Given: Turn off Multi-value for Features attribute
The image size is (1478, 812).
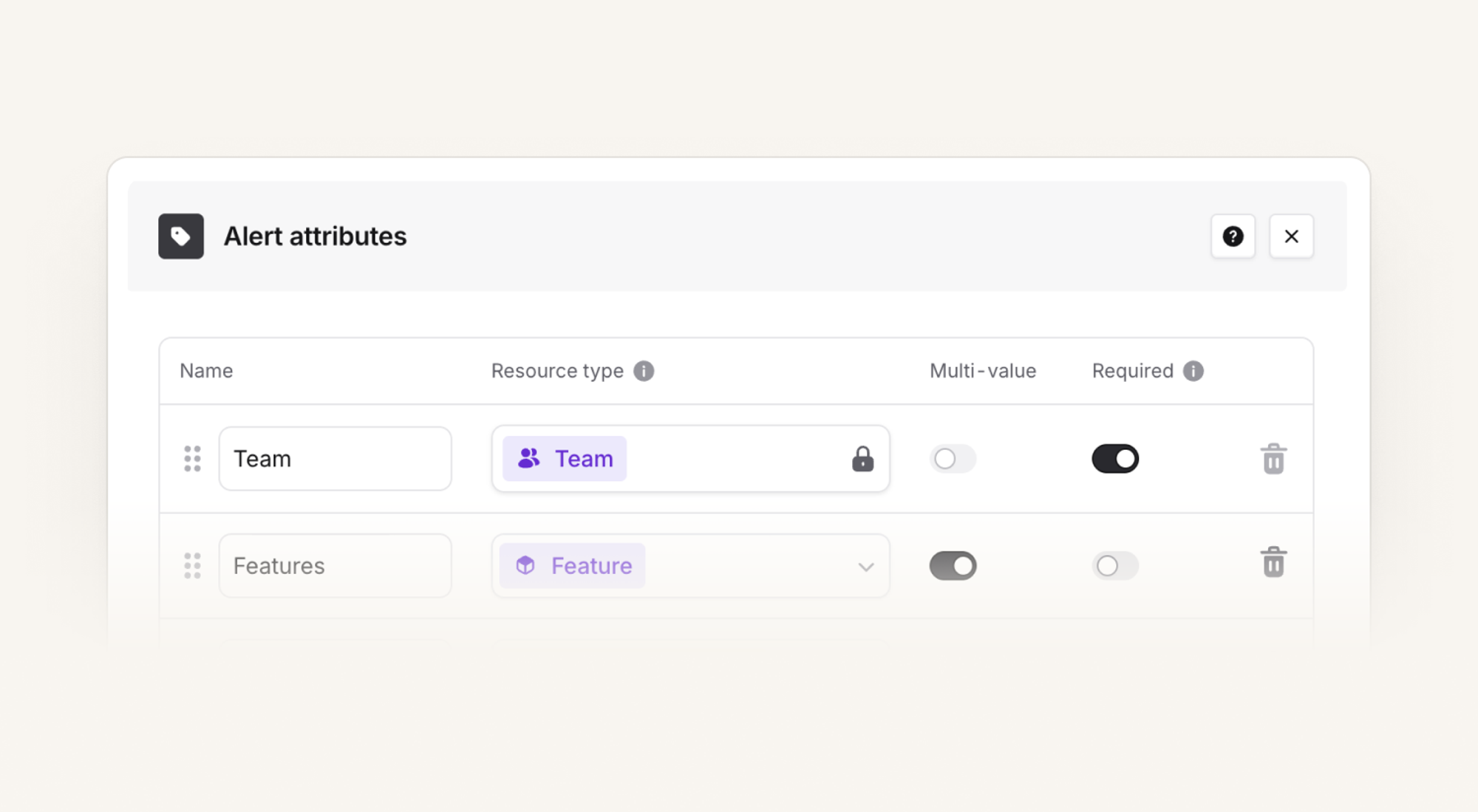Looking at the screenshot, I should pyautogui.click(x=953, y=566).
